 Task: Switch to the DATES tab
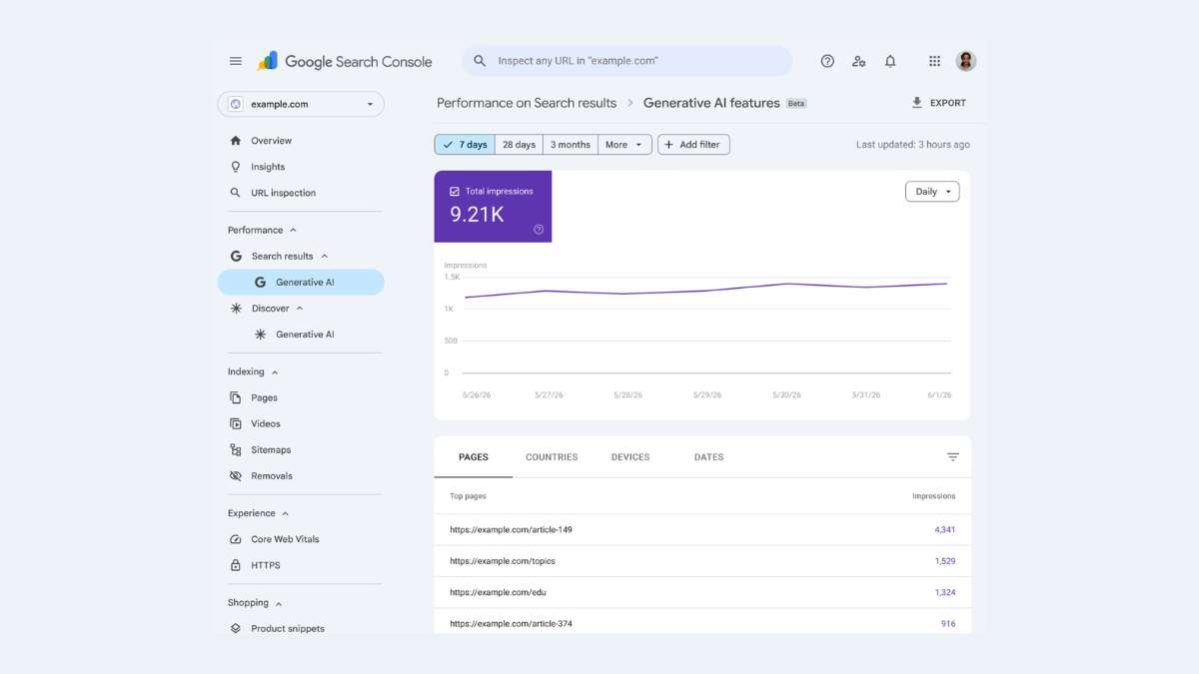[709, 457]
